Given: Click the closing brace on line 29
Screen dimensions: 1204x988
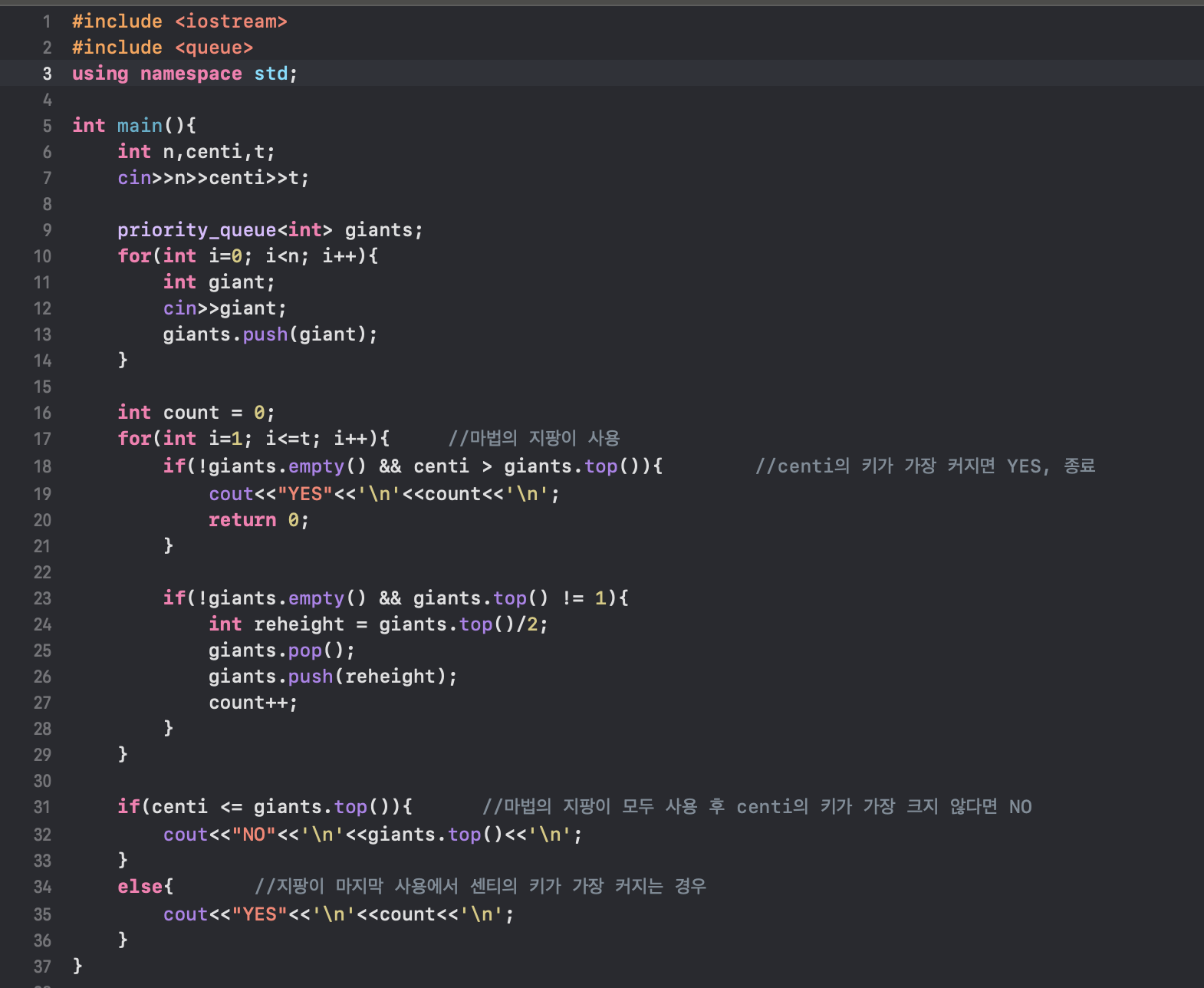Looking at the screenshot, I should click(x=123, y=755).
